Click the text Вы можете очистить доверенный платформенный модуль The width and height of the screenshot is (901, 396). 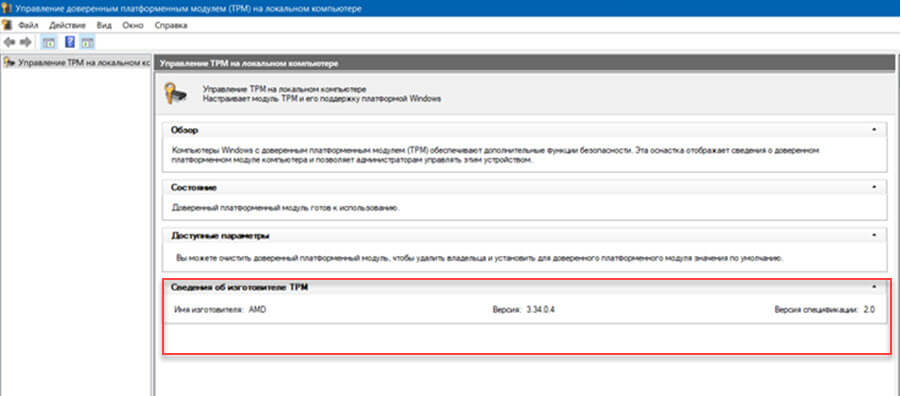click(x=479, y=258)
